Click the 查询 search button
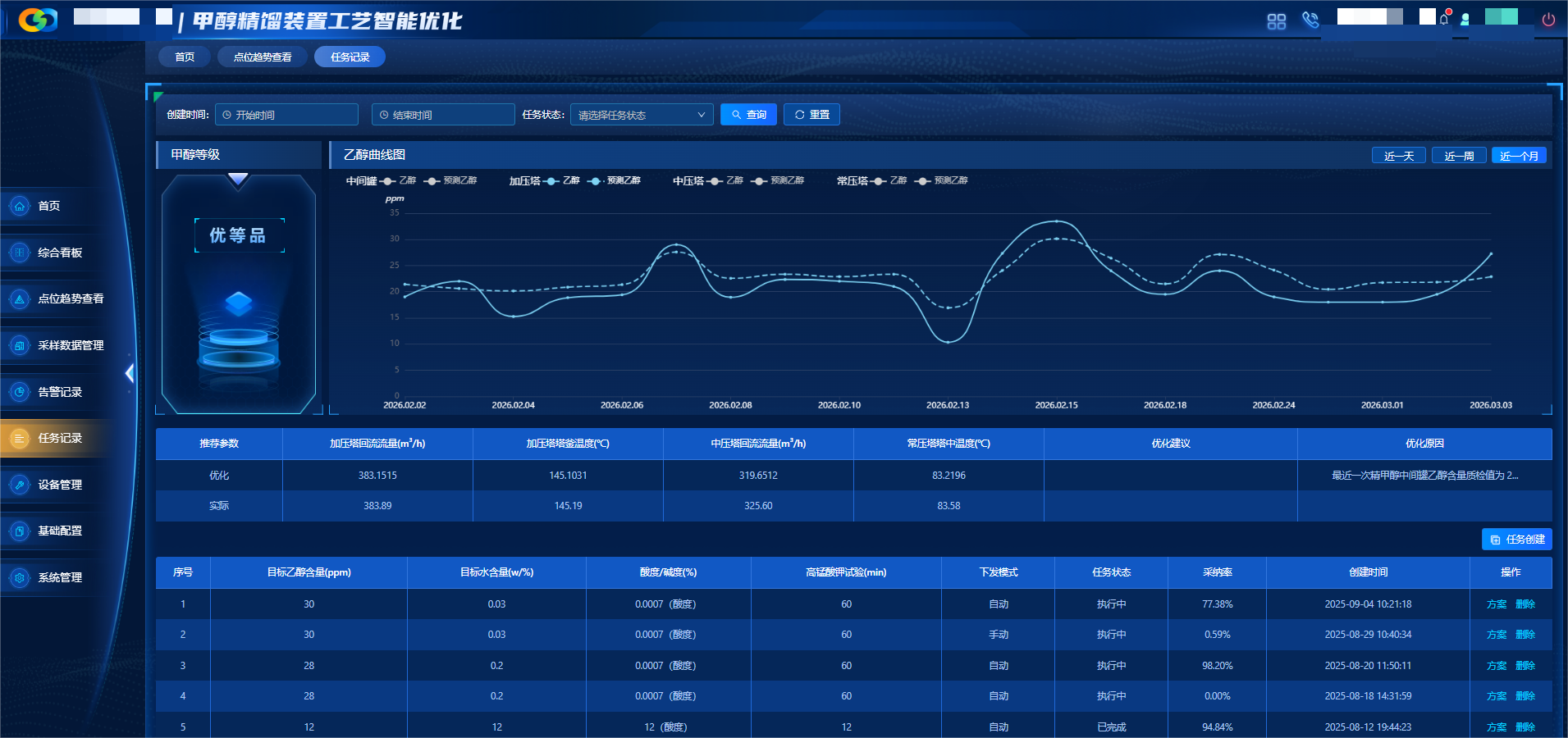 click(x=748, y=115)
